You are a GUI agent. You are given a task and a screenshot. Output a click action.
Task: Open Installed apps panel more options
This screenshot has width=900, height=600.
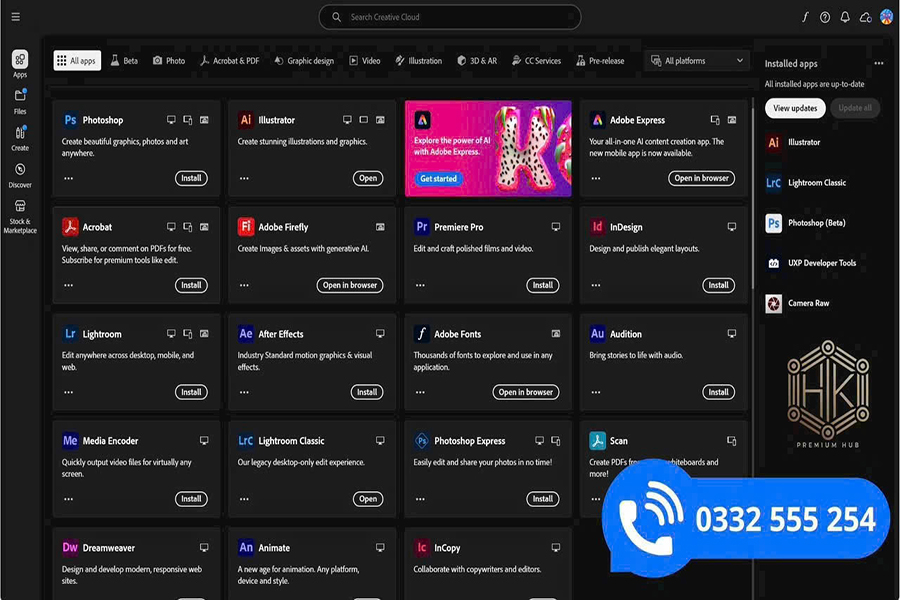click(x=879, y=64)
